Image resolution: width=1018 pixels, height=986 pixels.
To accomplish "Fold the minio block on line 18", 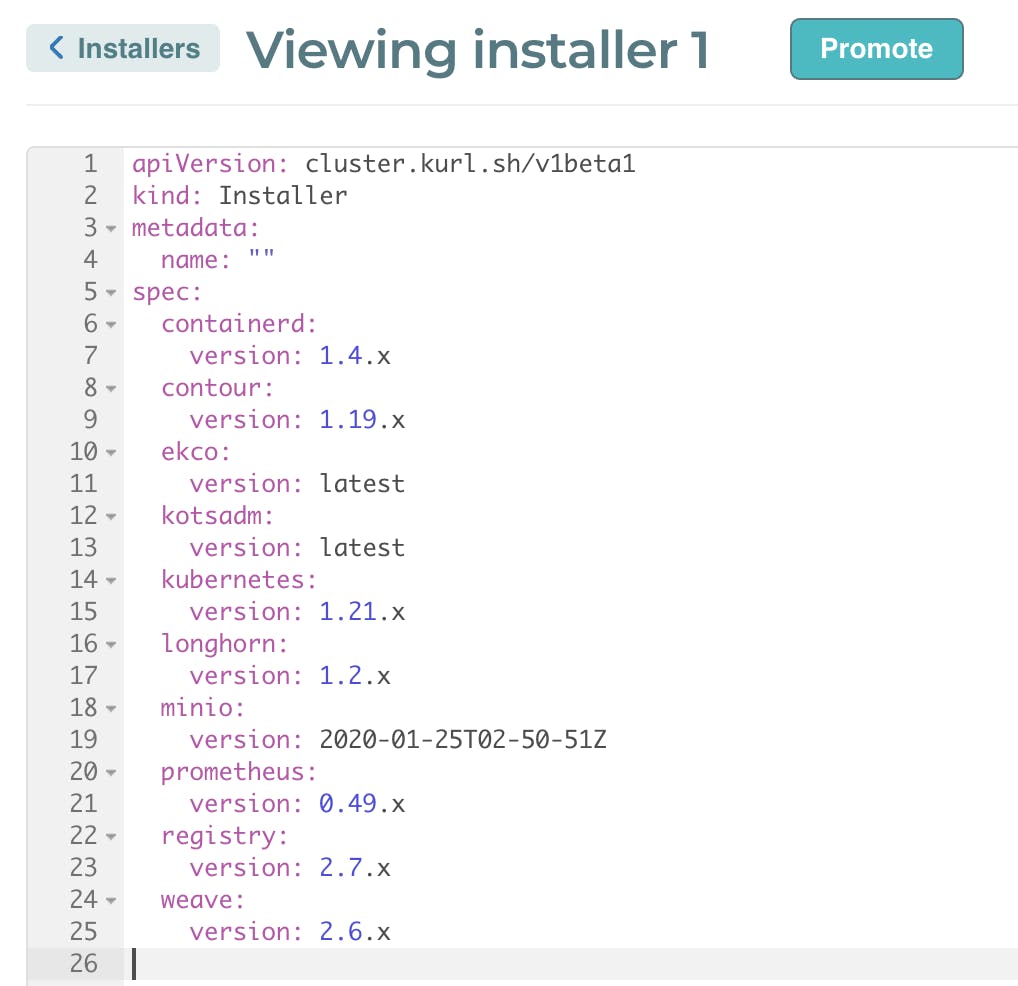I will pyautogui.click(x=111, y=708).
